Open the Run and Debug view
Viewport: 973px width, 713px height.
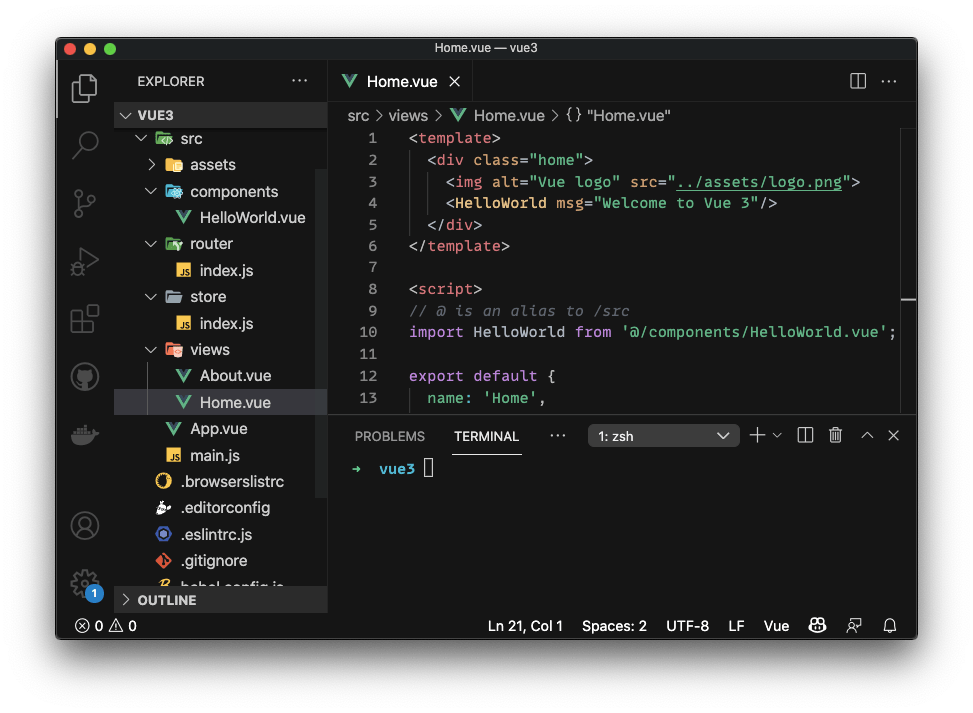(84, 262)
